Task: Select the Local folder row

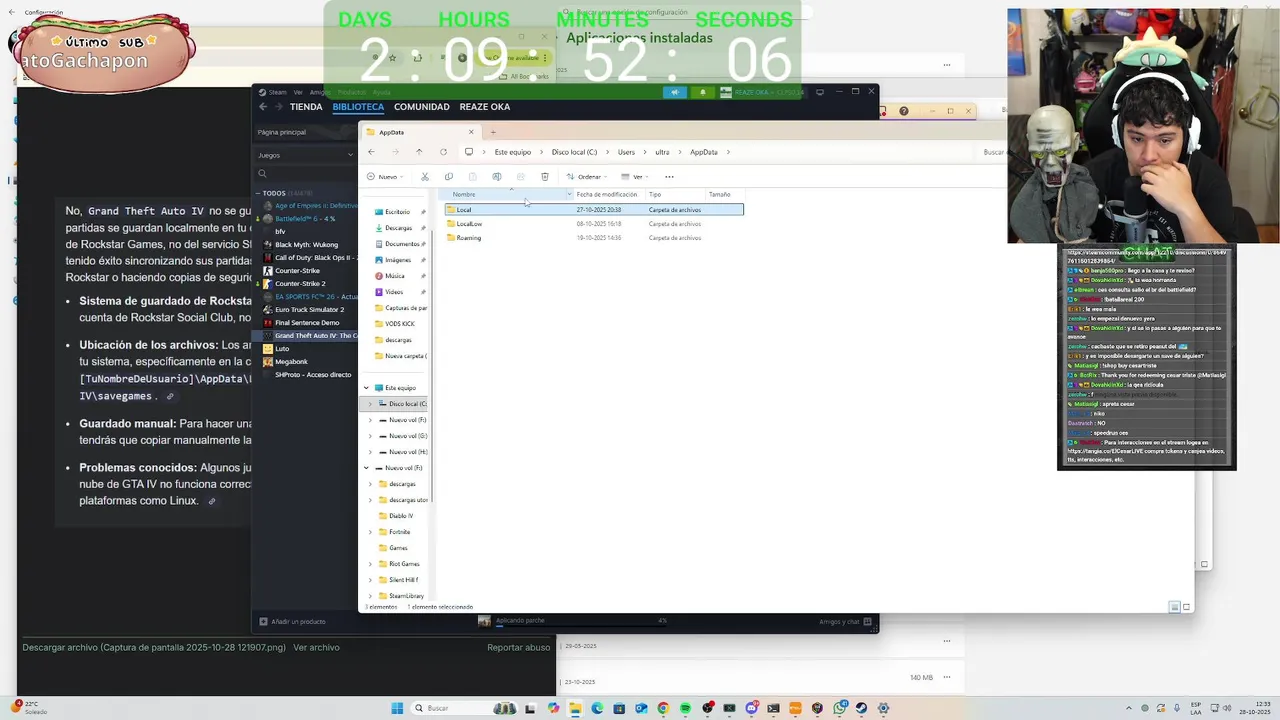Action: tap(594, 210)
